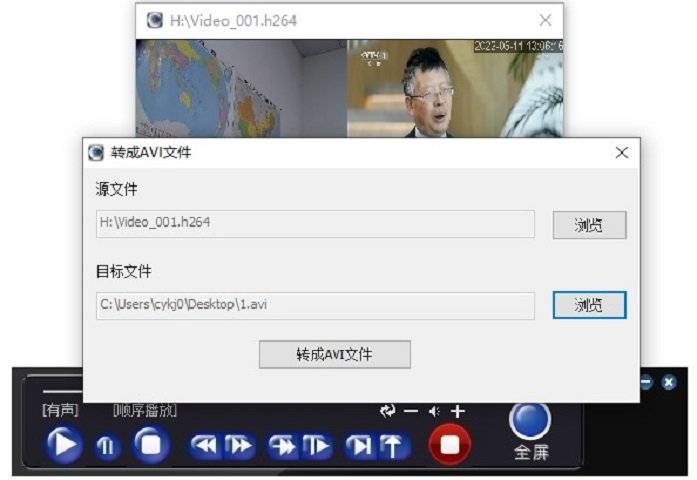Click the loop/repeat arrows icon

387,411
